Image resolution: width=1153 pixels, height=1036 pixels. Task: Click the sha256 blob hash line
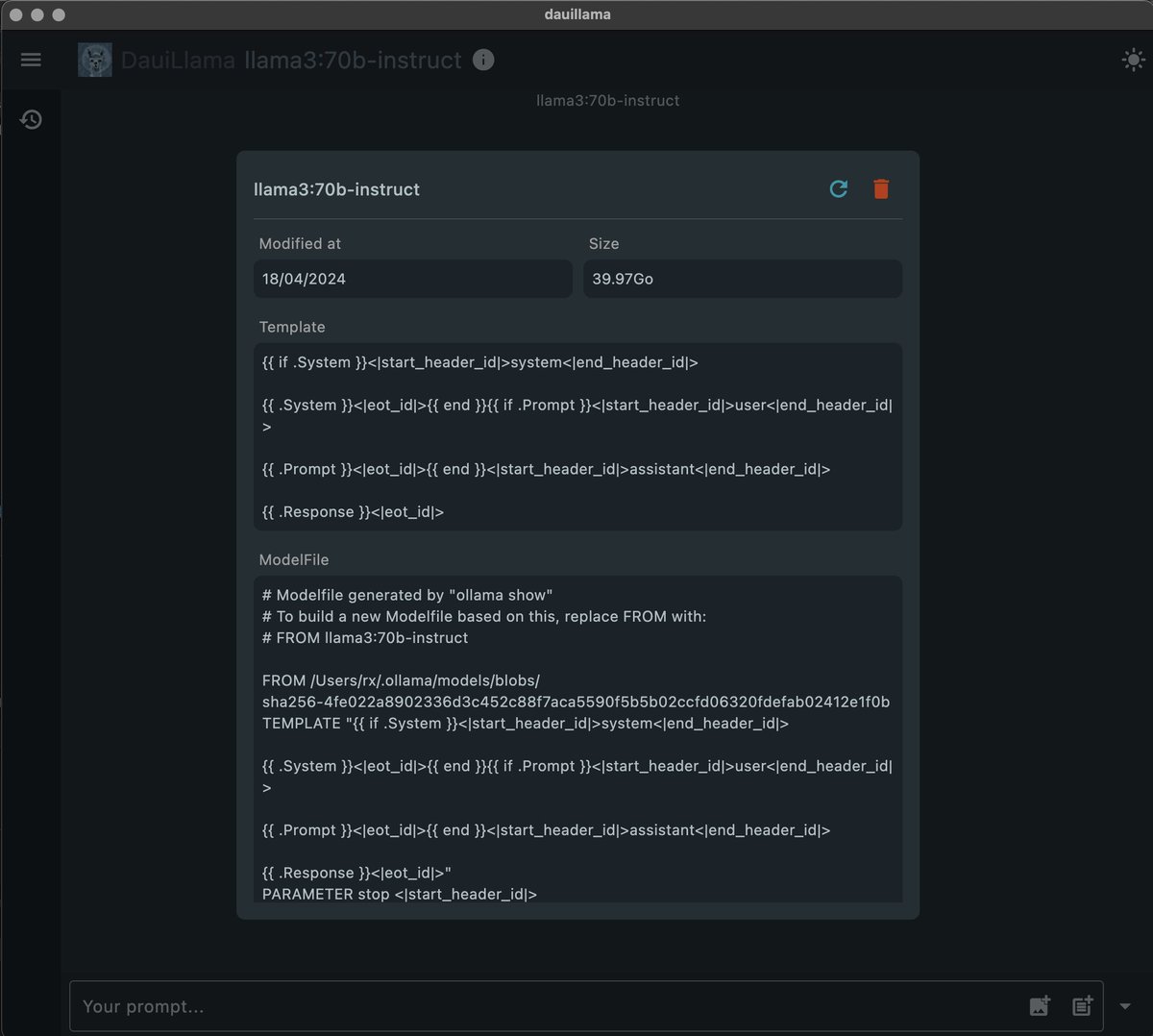576,702
